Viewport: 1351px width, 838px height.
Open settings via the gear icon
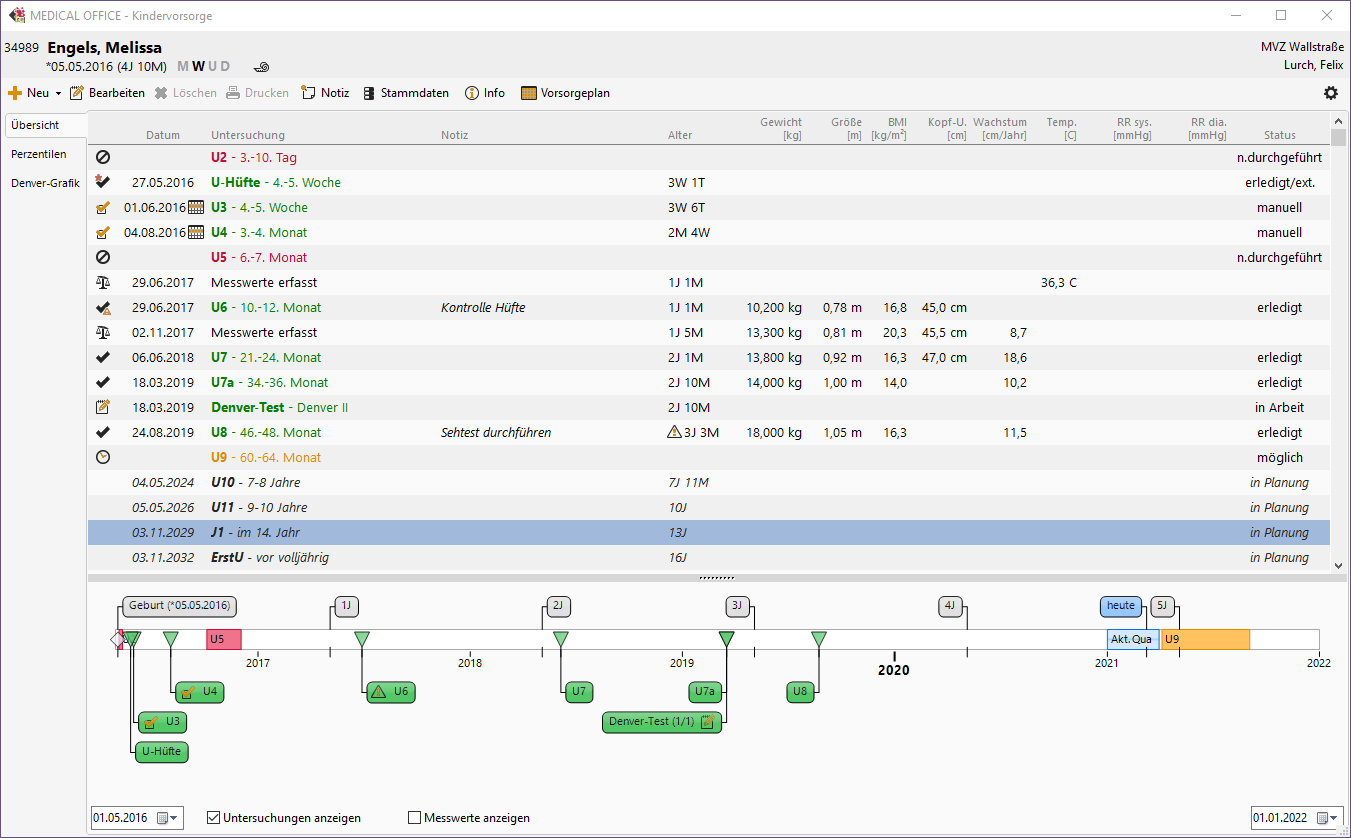point(1330,93)
